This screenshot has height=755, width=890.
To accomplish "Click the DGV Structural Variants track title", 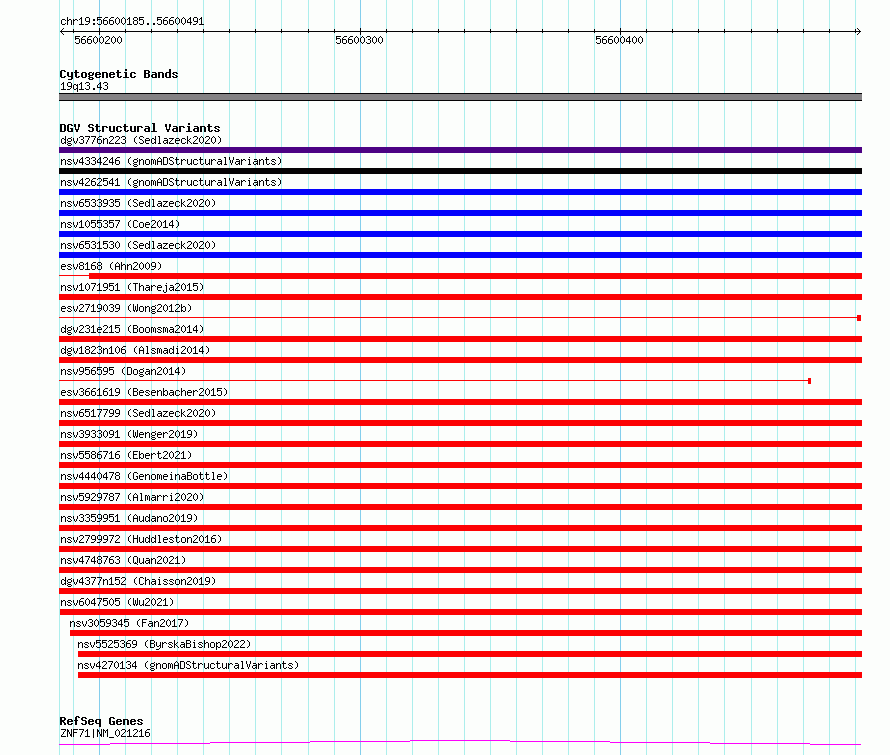I will [x=140, y=128].
